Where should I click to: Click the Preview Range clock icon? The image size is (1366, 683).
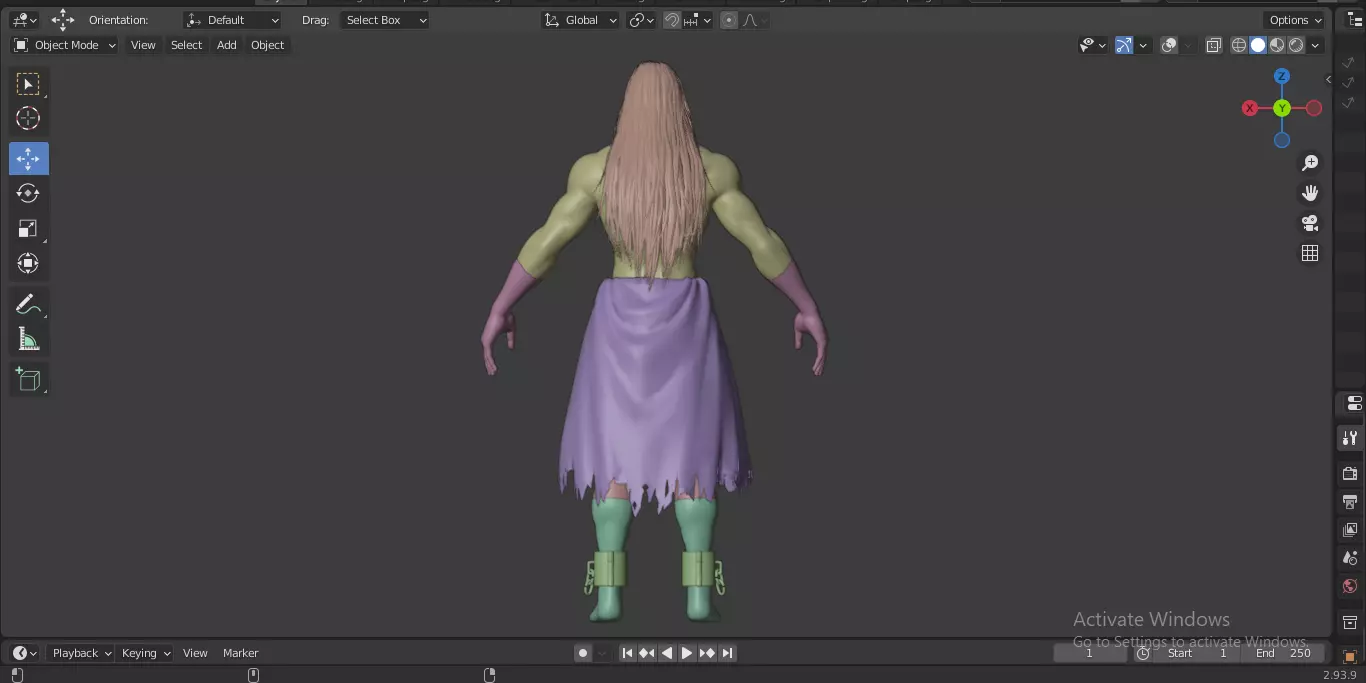[x=1143, y=653]
